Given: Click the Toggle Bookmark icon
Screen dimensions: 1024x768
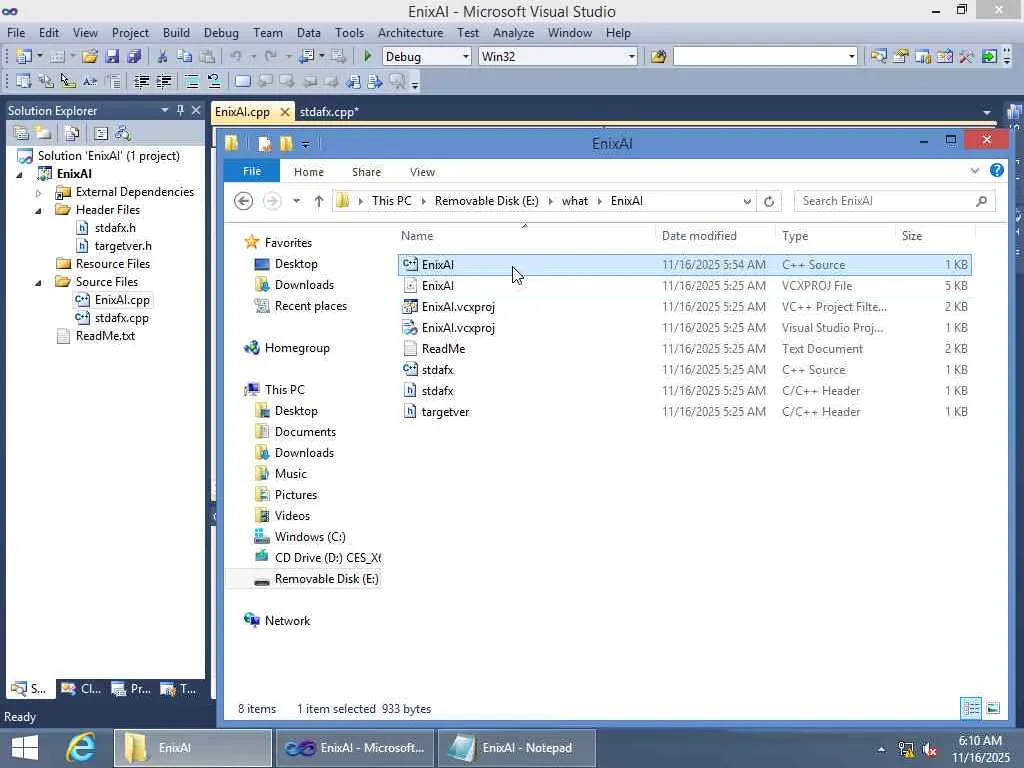Looking at the screenshot, I should click(x=242, y=81).
